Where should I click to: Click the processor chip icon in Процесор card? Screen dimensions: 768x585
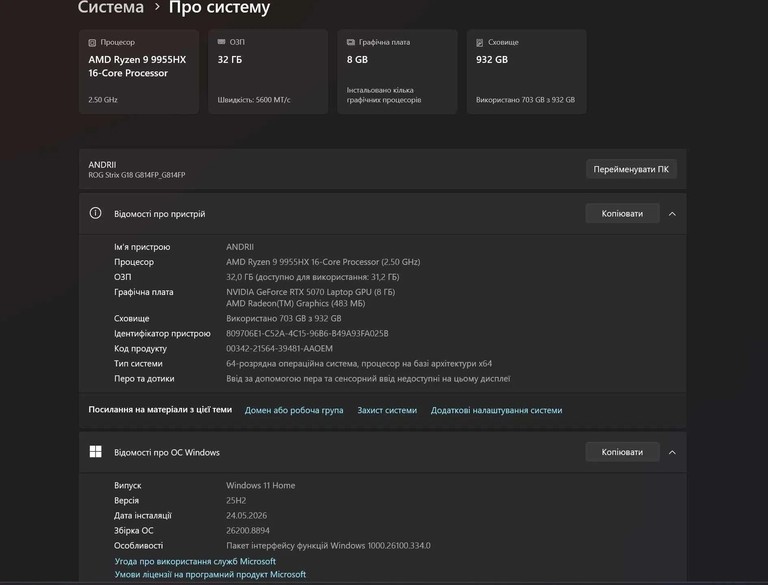tap(92, 43)
